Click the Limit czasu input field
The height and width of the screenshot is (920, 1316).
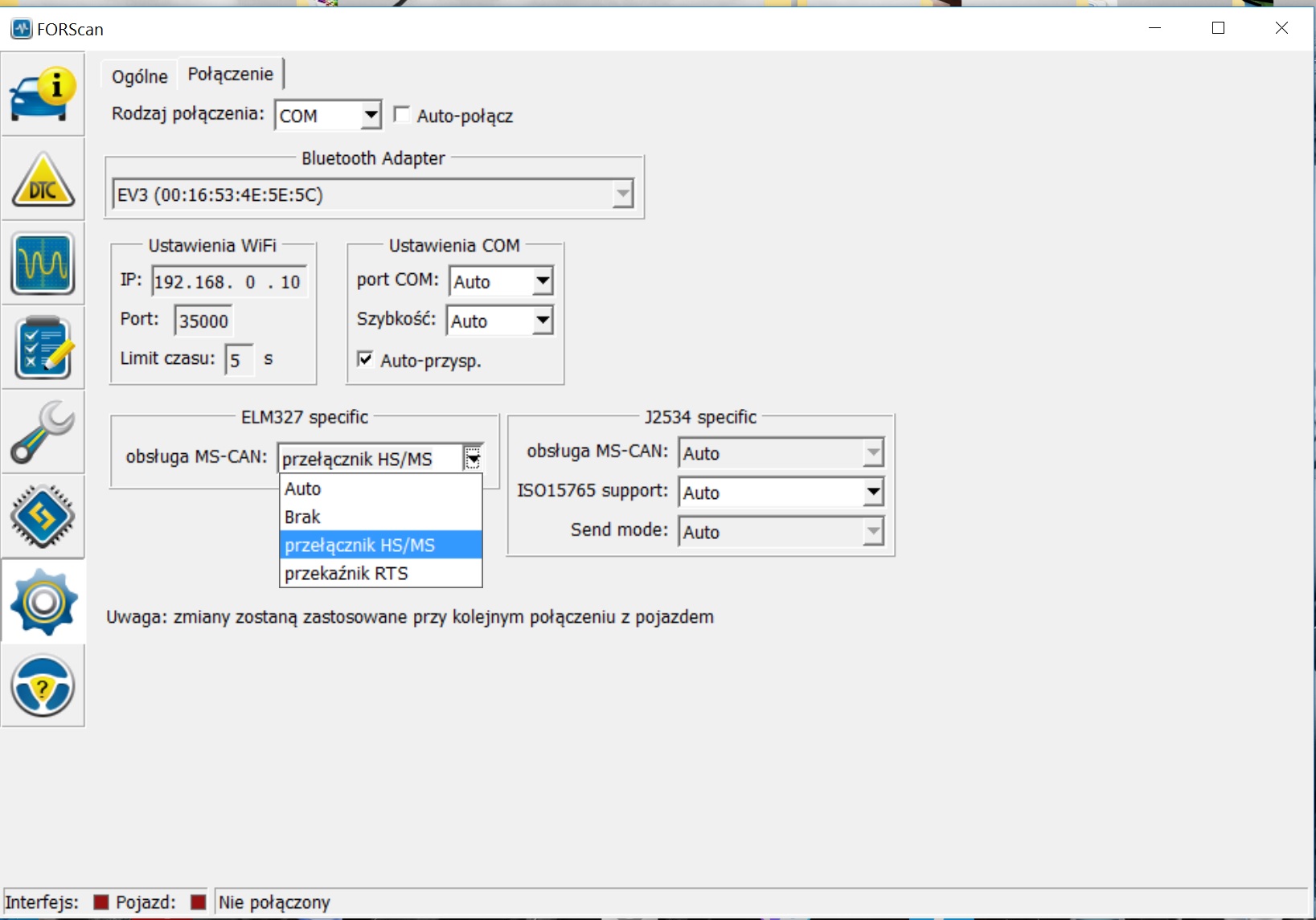[239, 360]
